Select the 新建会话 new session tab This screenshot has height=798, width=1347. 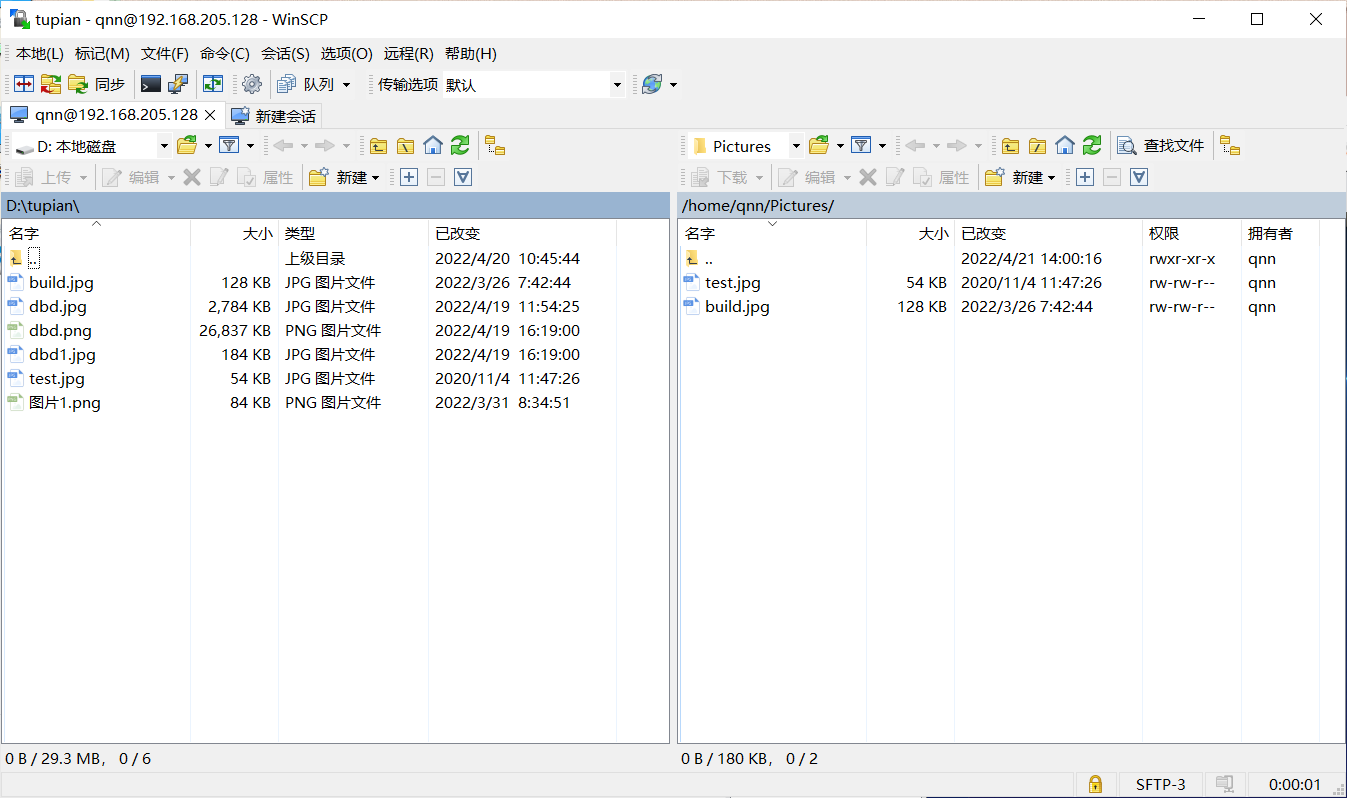(274, 116)
